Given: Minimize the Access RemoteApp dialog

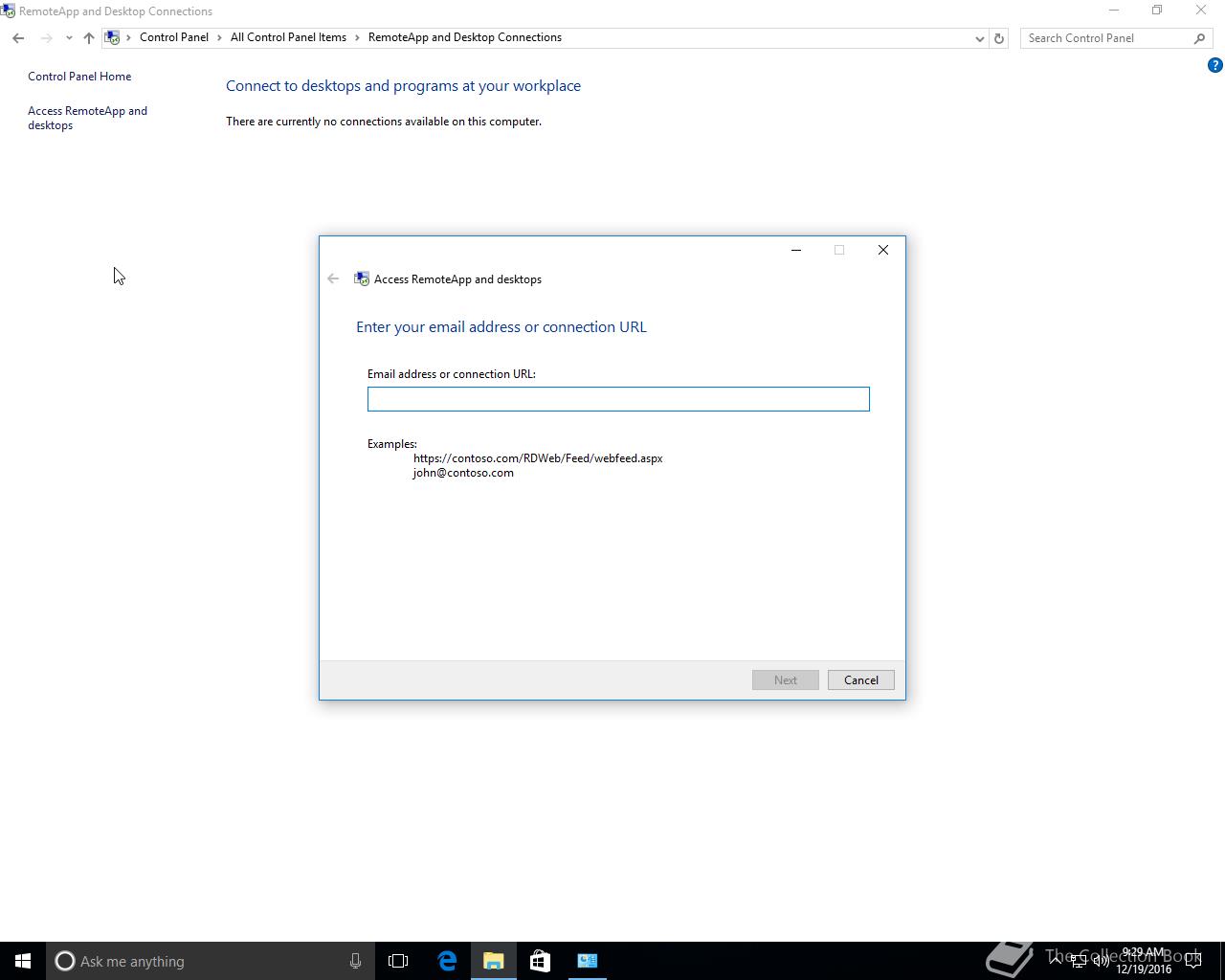Looking at the screenshot, I should [x=795, y=250].
